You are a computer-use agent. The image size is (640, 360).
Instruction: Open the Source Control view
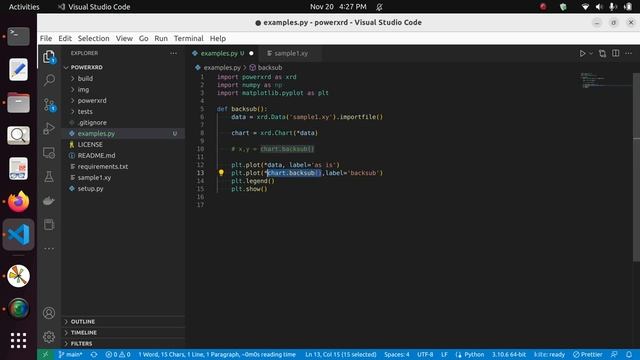click(49, 105)
